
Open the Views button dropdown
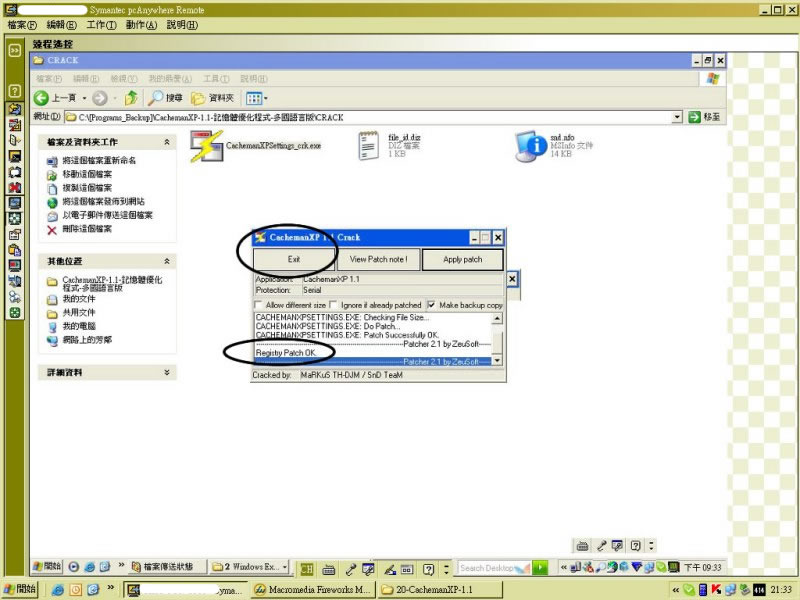click(256, 98)
